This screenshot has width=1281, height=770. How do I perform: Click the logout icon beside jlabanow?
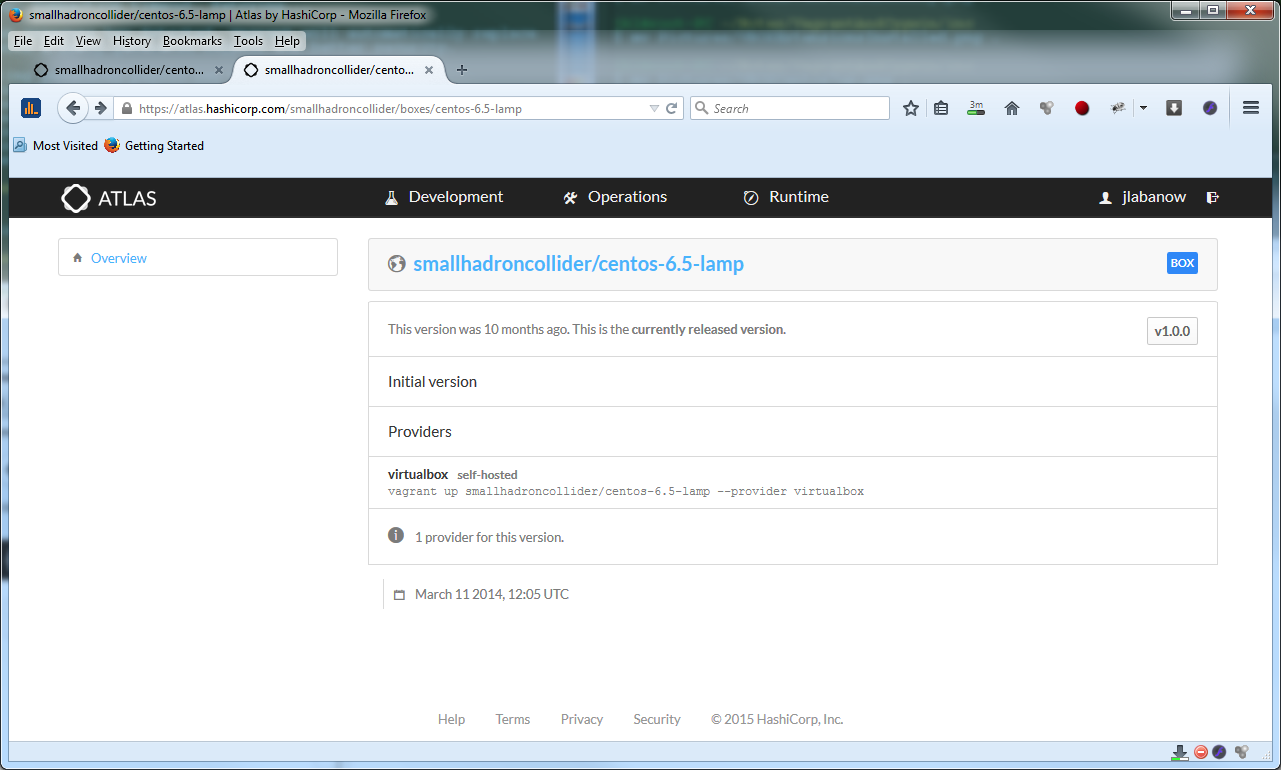pos(1212,198)
